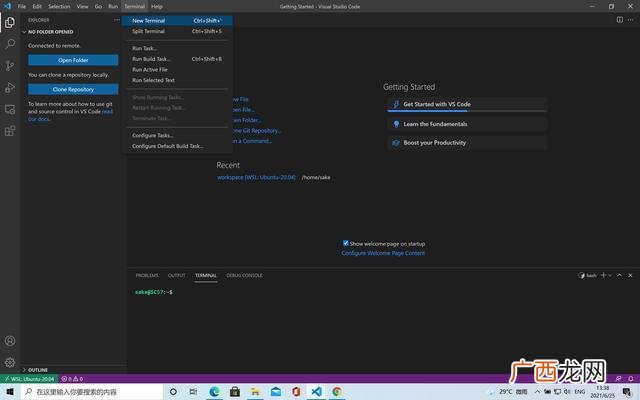Open the Search view icon
Screen dimensions: 640x400
tap(10, 44)
